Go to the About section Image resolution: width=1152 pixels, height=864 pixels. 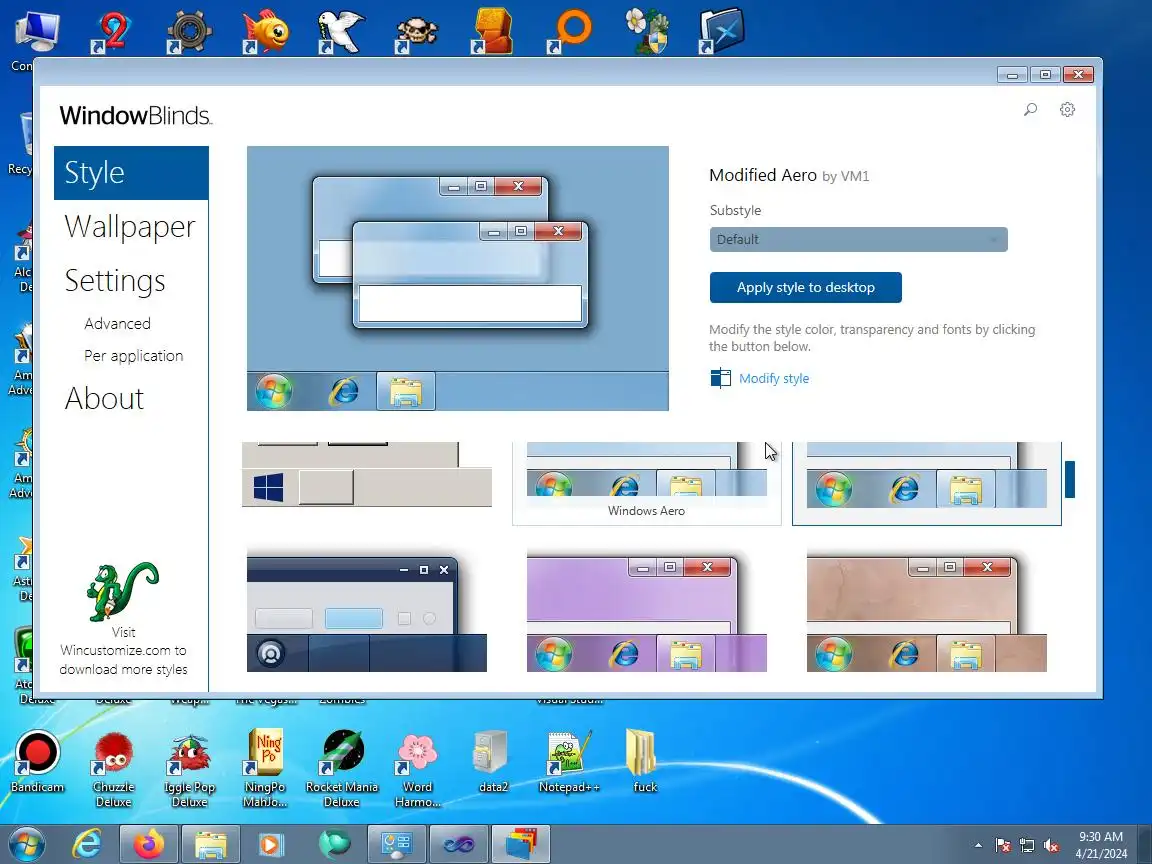pyautogui.click(x=104, y=399)
